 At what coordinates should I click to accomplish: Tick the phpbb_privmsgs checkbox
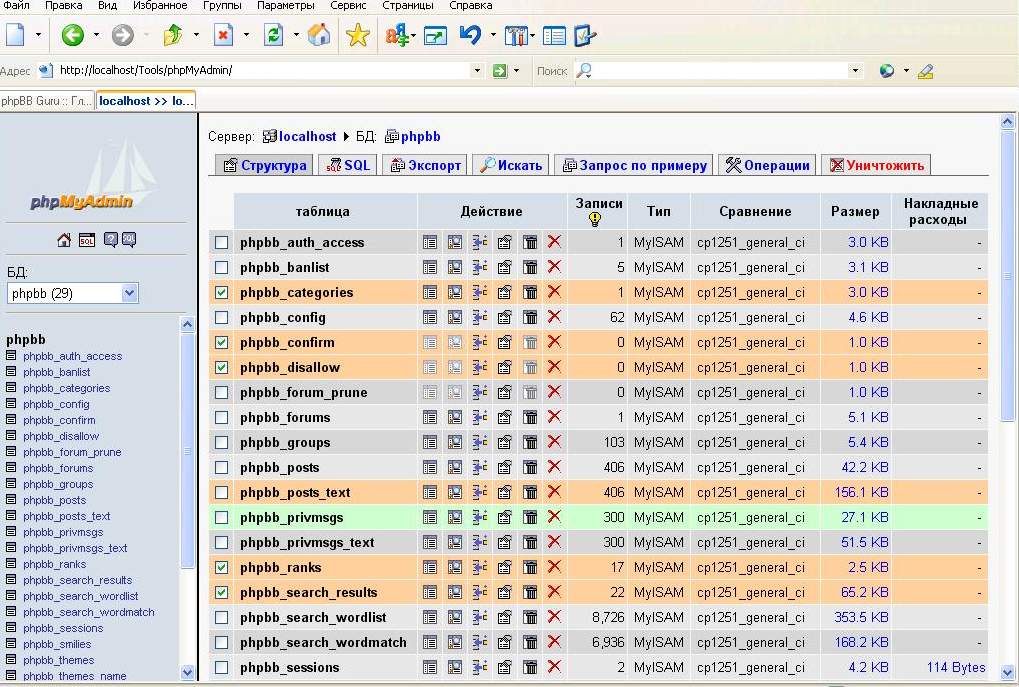point(222,517)
